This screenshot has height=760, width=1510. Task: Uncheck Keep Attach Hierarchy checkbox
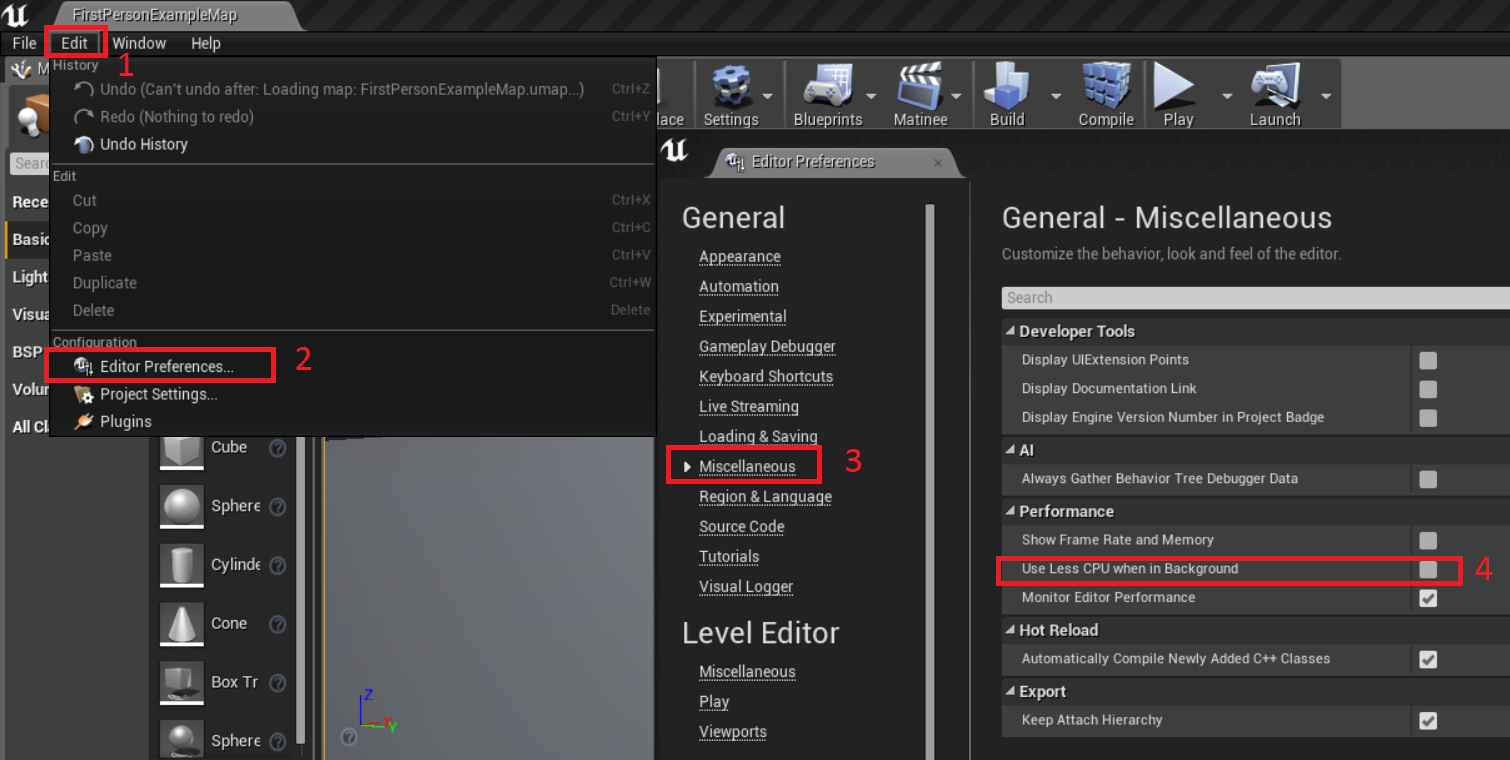[x=1428, y=720]
